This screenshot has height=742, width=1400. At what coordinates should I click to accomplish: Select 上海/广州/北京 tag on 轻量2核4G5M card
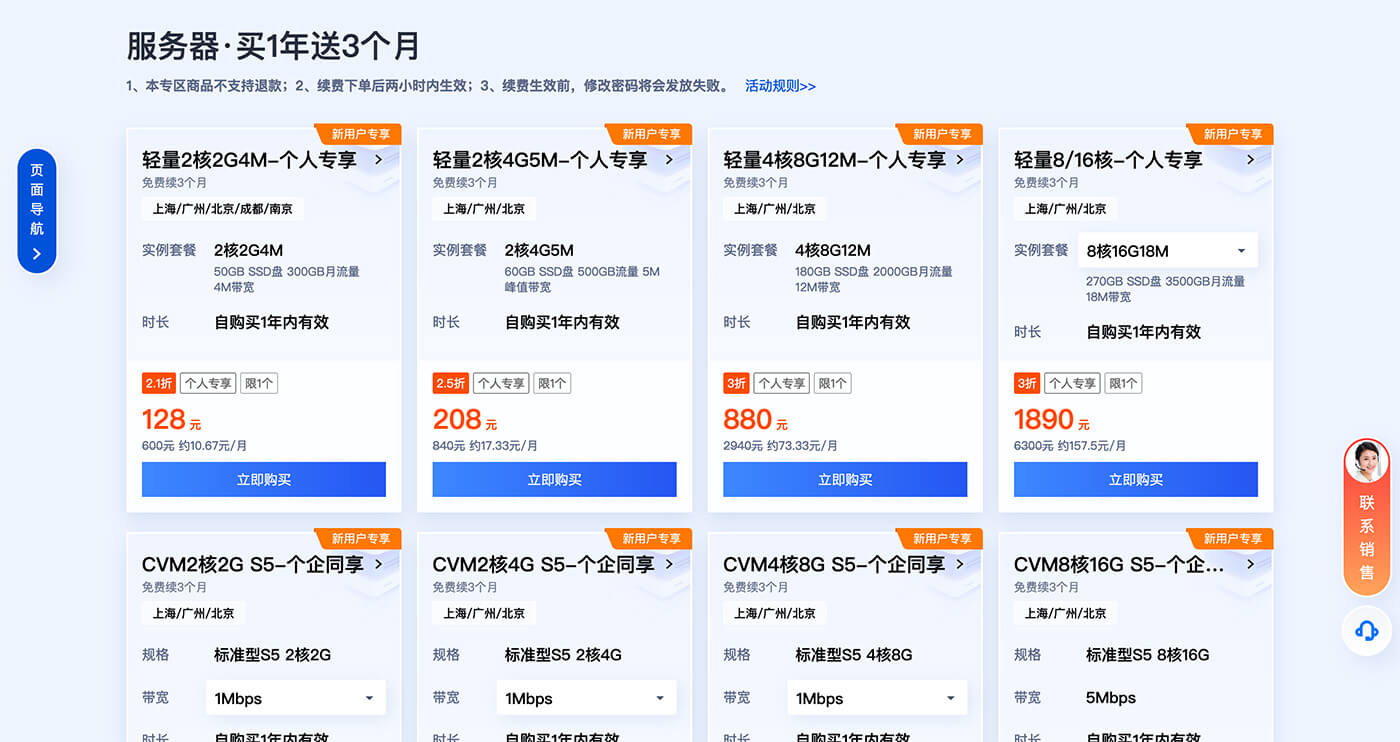tap(484, 209)
